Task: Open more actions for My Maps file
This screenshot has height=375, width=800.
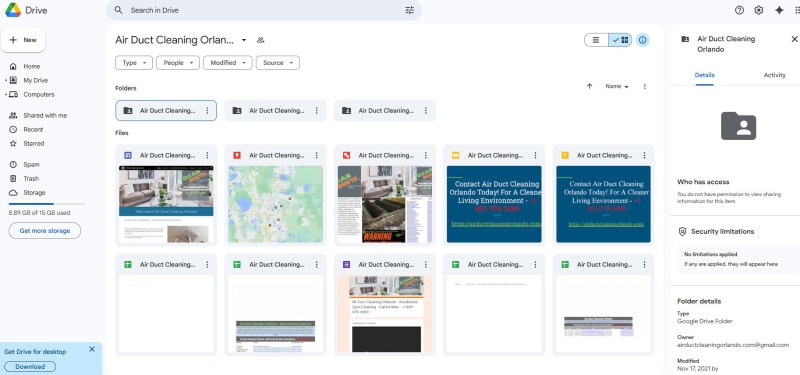Action: 316,155
